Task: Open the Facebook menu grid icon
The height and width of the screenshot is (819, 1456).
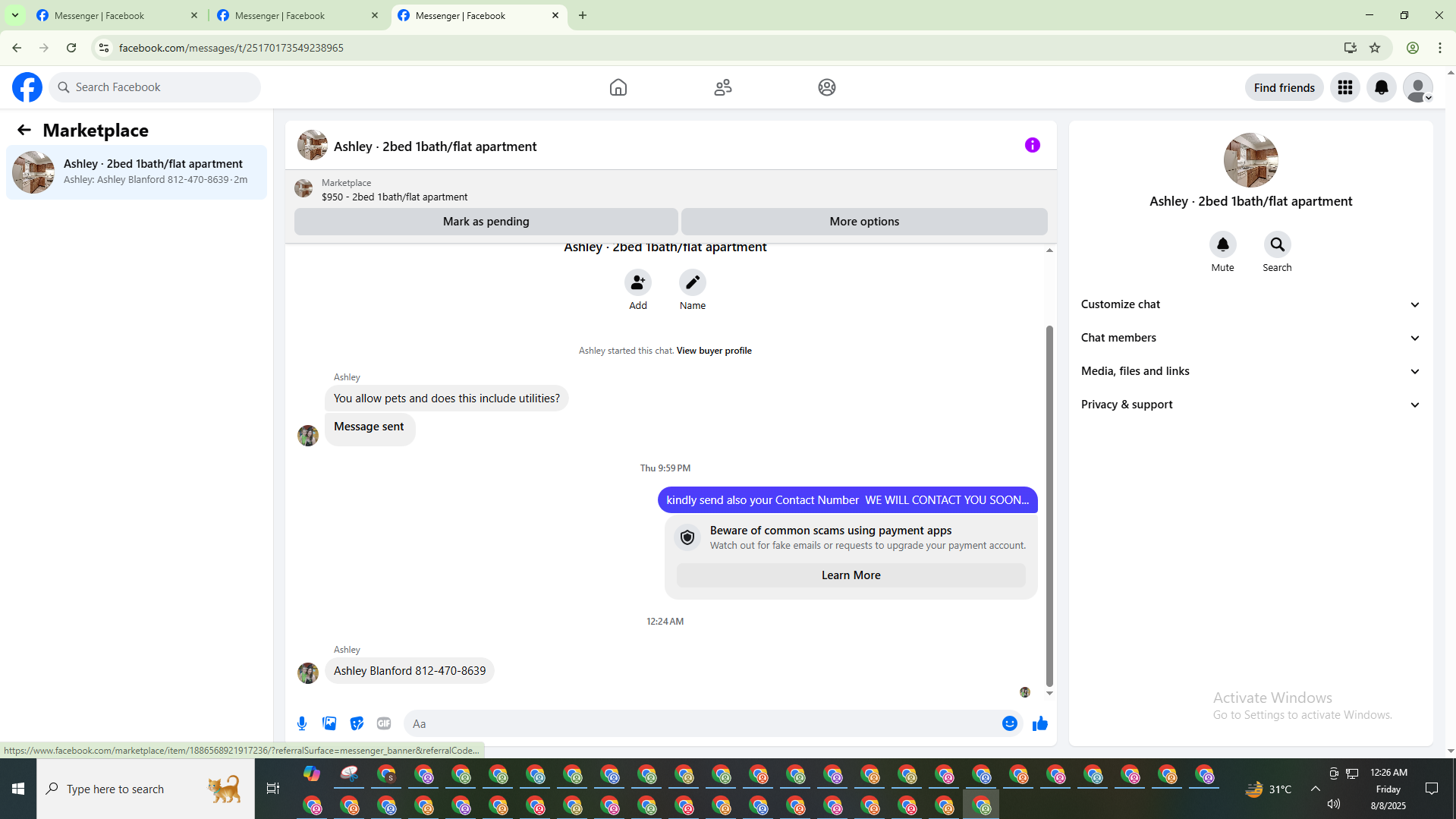Action: pyautogui.click(x=1345, y=87)
